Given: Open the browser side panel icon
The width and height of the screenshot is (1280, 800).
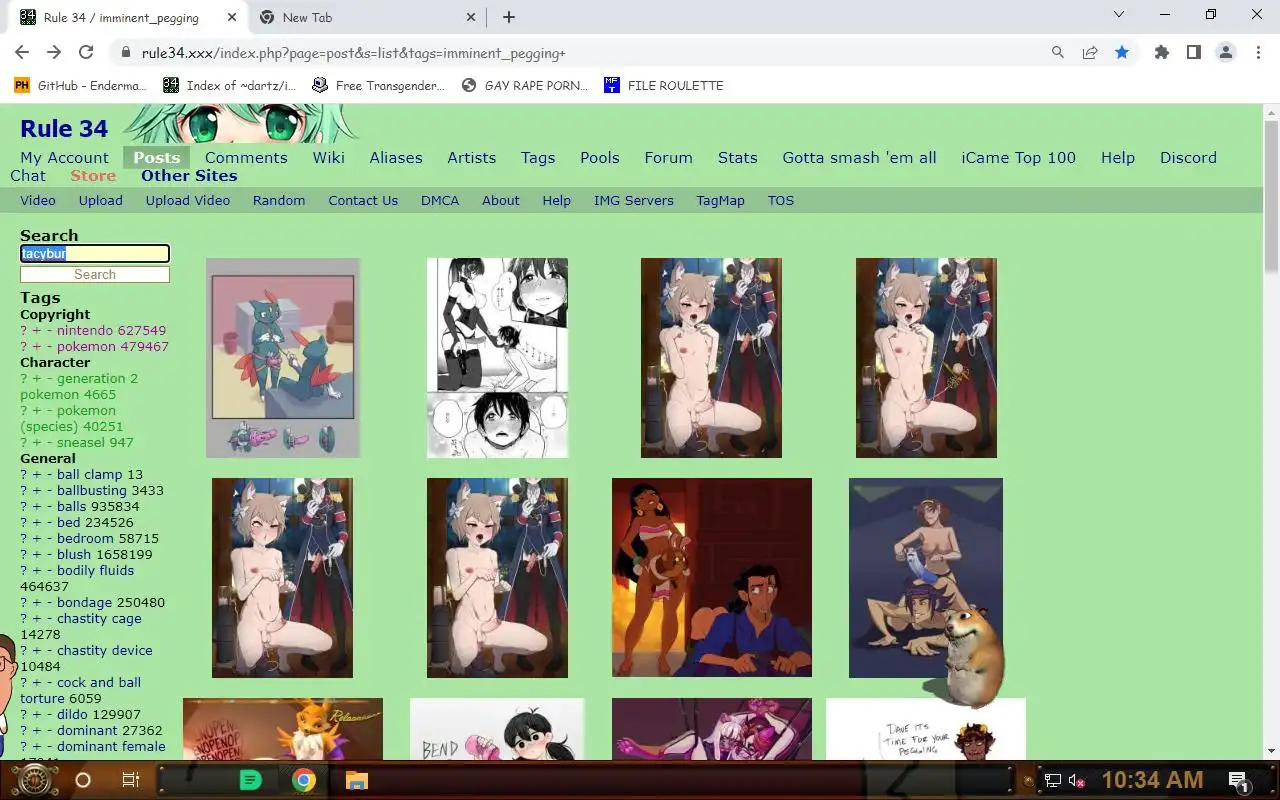Looking at the screenshot, I should click(x=1194, y=53).
